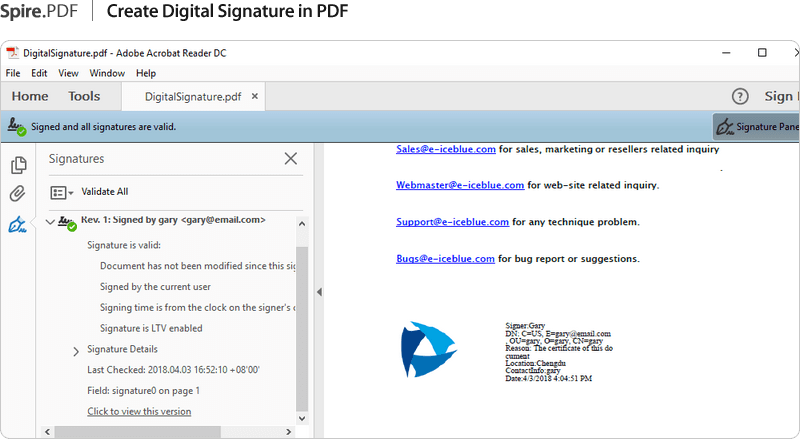Image resolution: width=800 pixels, height=440 pixels.
Task: Open the Edit menu
Action: point(39,73)
